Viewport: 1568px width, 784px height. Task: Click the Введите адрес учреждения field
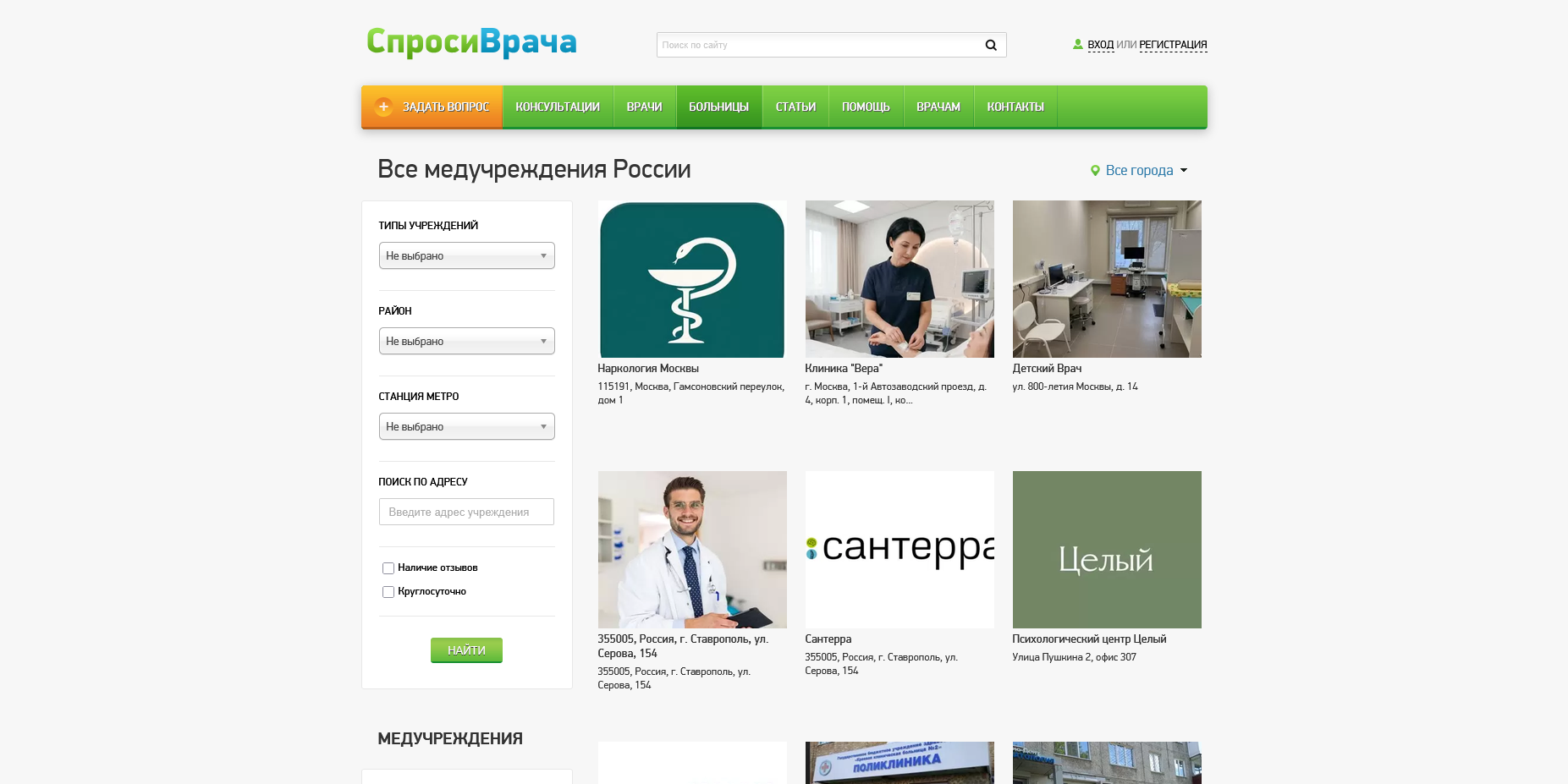[466, 512]
